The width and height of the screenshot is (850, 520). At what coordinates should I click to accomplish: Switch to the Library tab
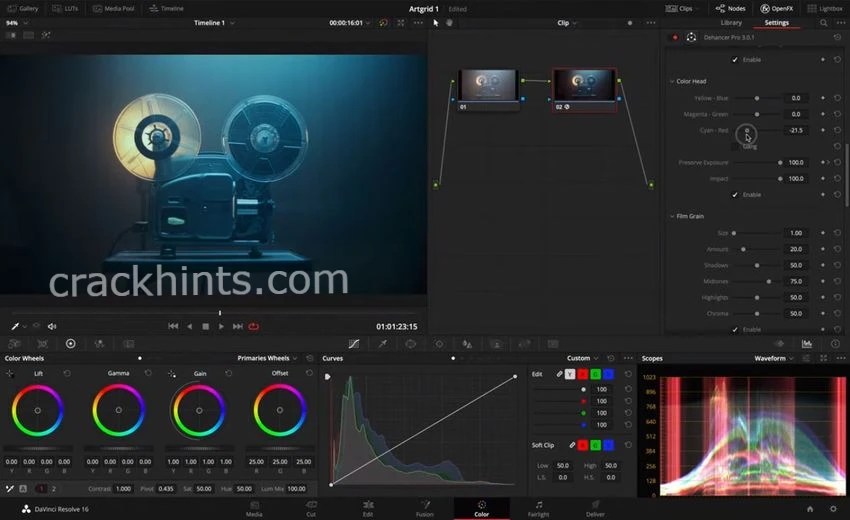point(731,23)
